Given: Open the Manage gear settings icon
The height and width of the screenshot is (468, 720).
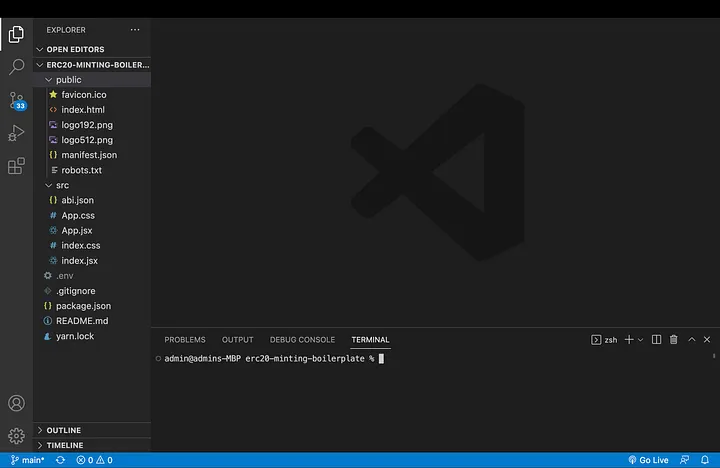Looking at the screenshot, I should (16, 436).
